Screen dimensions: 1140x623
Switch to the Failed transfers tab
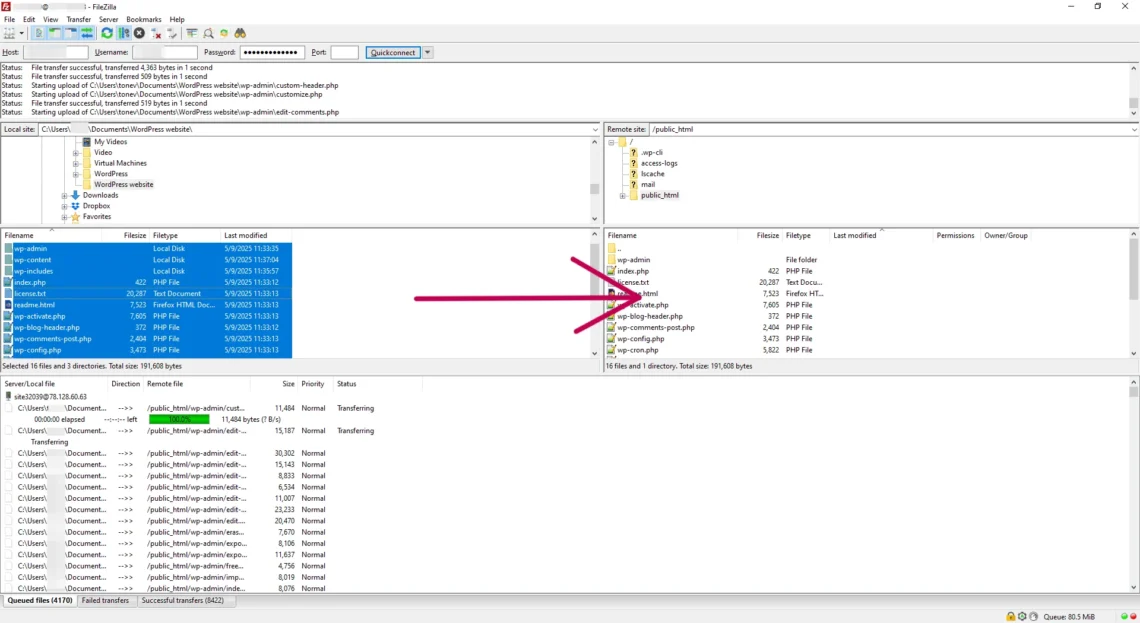click(x=106, y=600)
